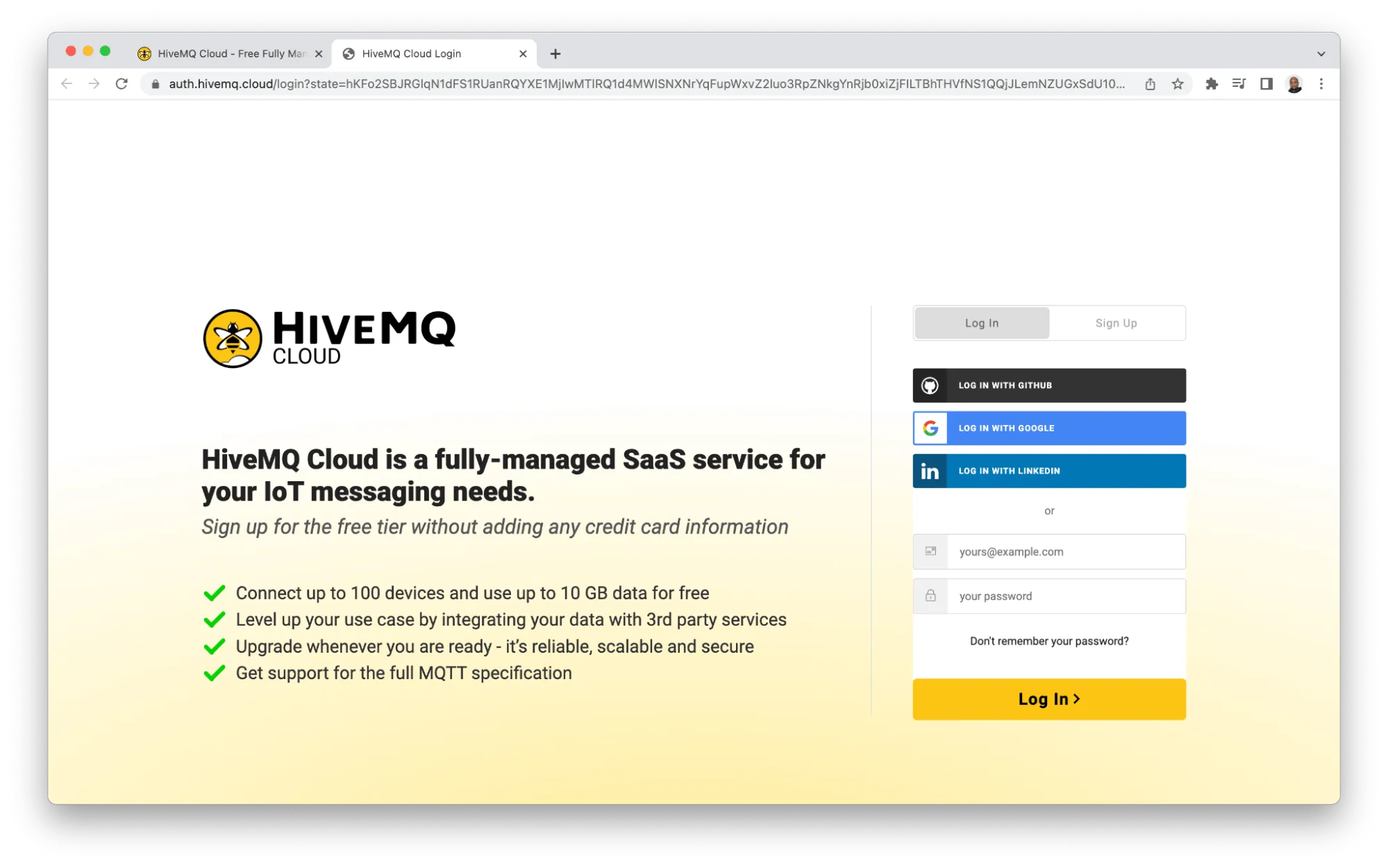
Task: Click the yellow Log In button
Action: 1048,699
